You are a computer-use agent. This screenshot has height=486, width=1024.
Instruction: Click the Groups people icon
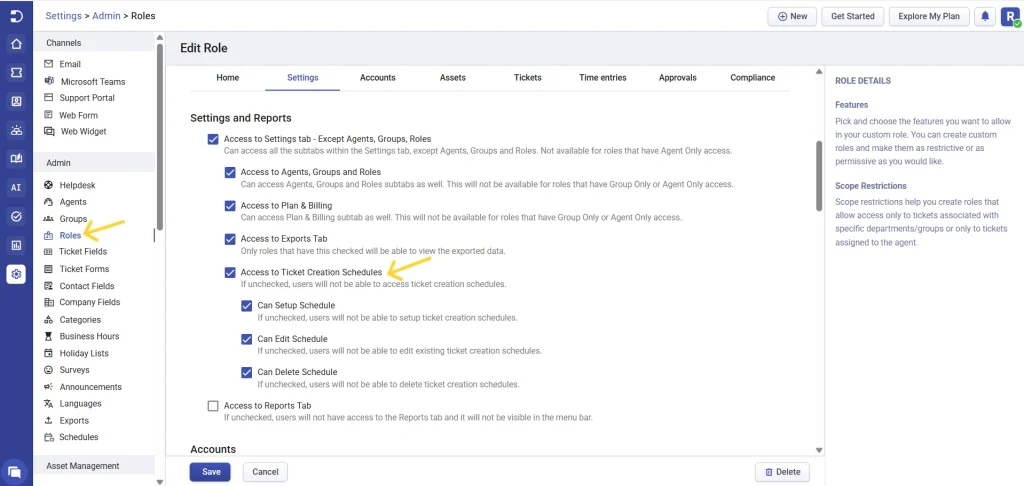point(48,219)
